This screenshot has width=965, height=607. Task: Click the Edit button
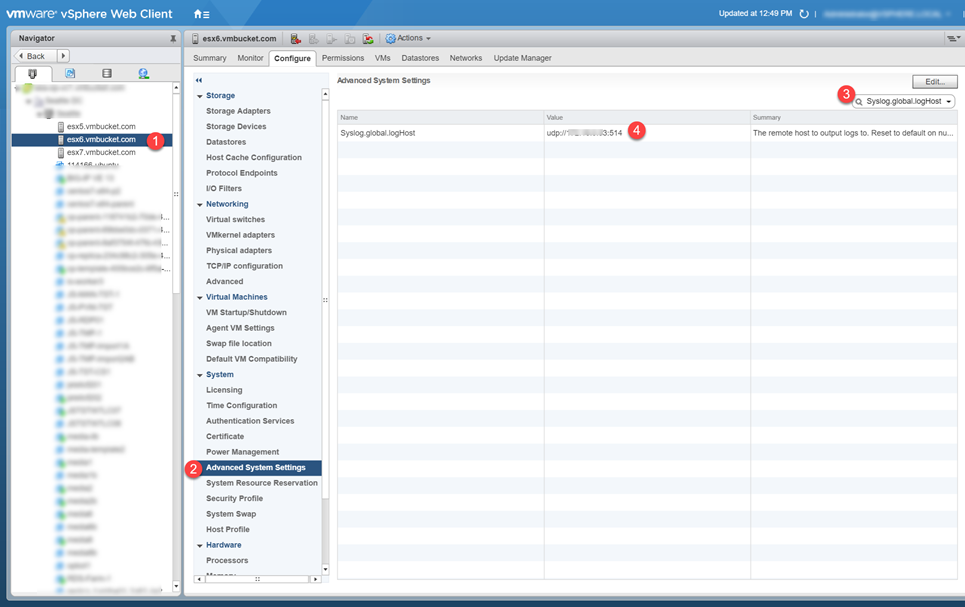935,82
